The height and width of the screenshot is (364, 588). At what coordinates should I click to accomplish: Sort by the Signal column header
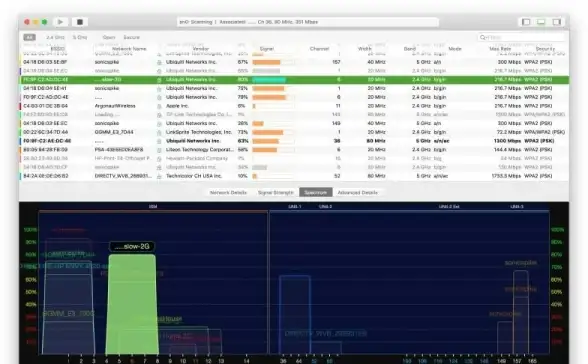[267, 49]
